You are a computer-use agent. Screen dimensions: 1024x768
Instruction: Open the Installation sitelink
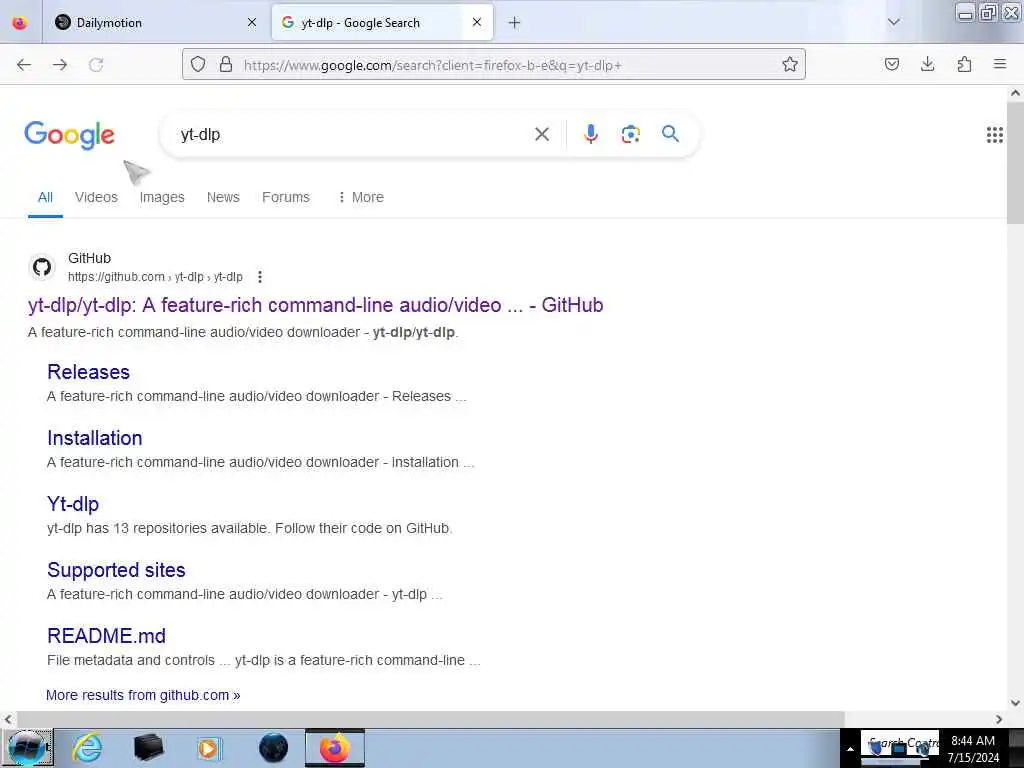(x=95, y=438)
